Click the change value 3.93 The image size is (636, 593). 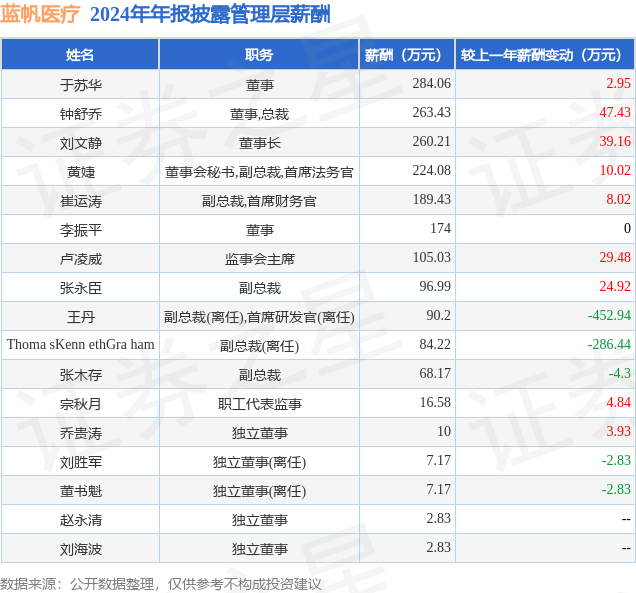coord(619,431)
